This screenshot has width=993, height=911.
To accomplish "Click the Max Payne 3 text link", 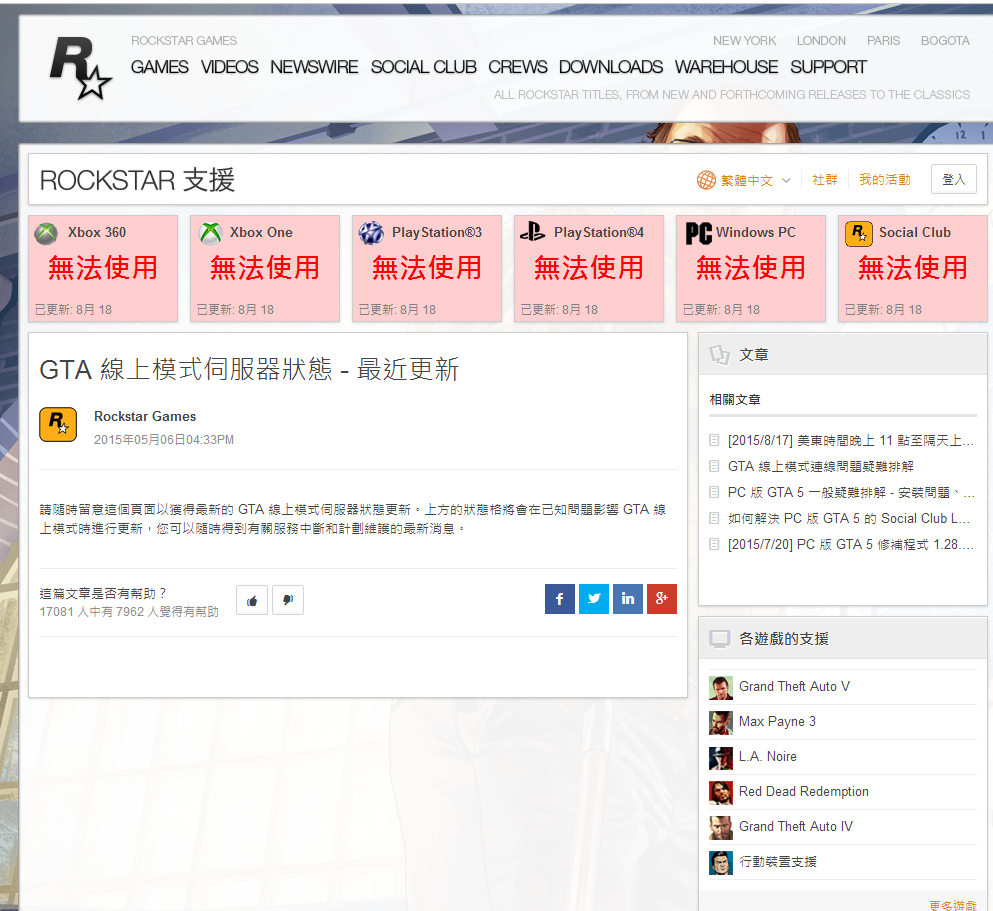I will tap(777, 722).
